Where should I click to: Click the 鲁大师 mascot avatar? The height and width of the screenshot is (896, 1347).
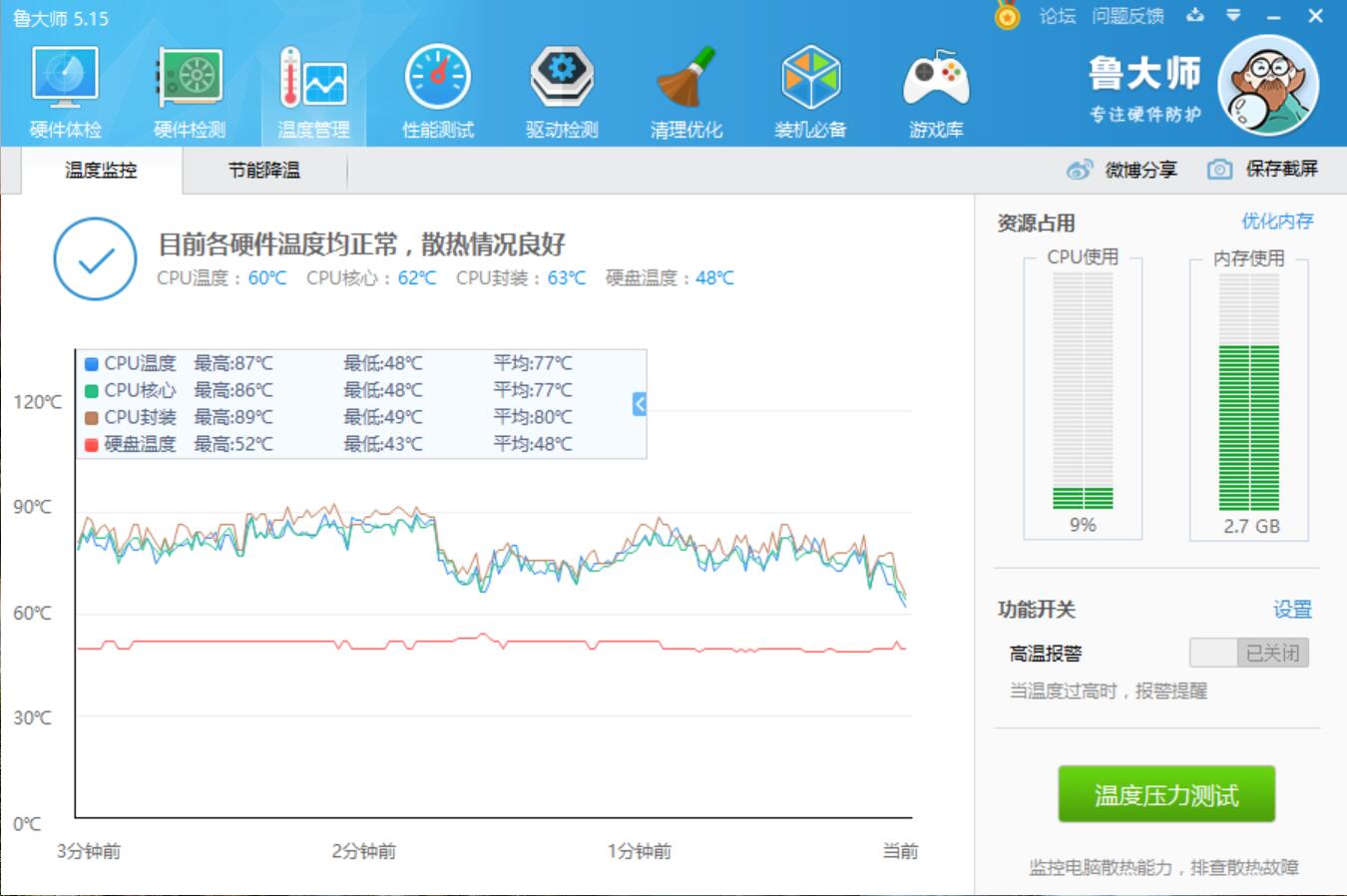1267,86
